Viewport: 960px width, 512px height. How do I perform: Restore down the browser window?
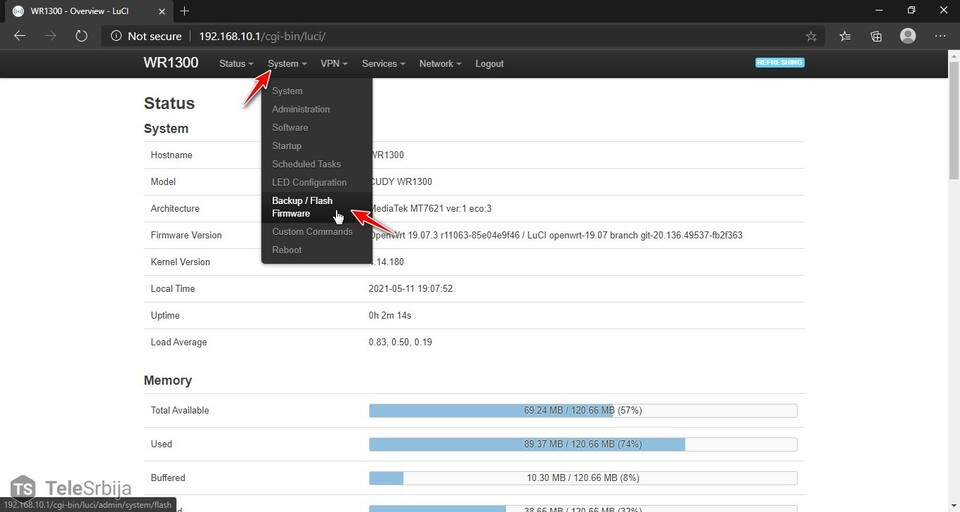coord(911,10)
